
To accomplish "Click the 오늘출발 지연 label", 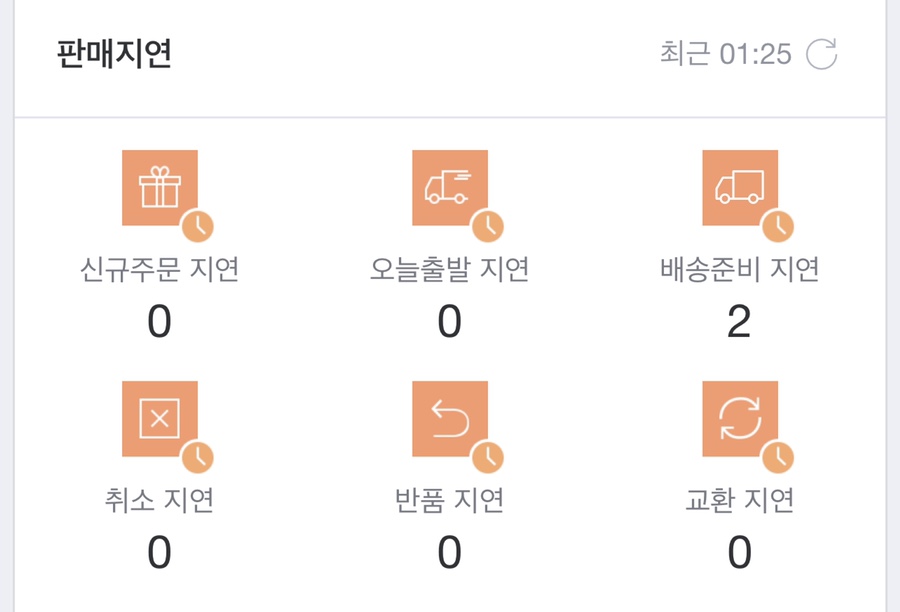I will [449, 269].
